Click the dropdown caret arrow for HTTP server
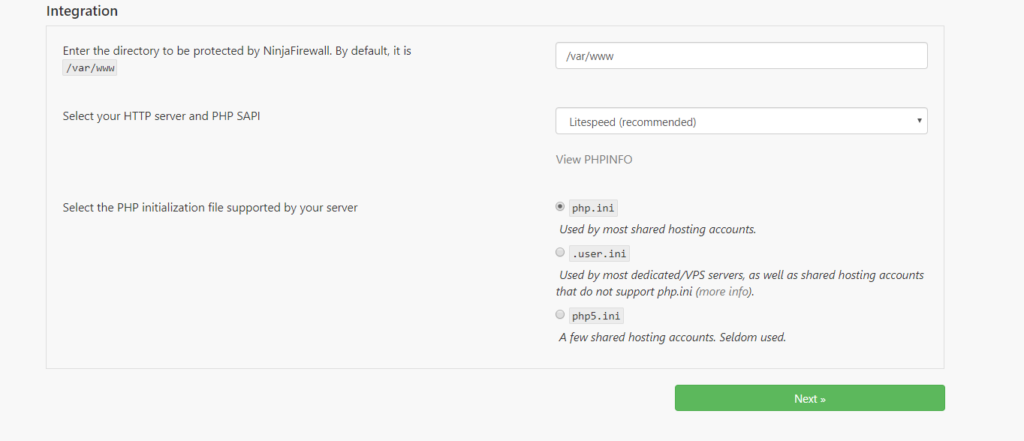Viewport: 1024px width, 441px height. (x=919, y=121)
